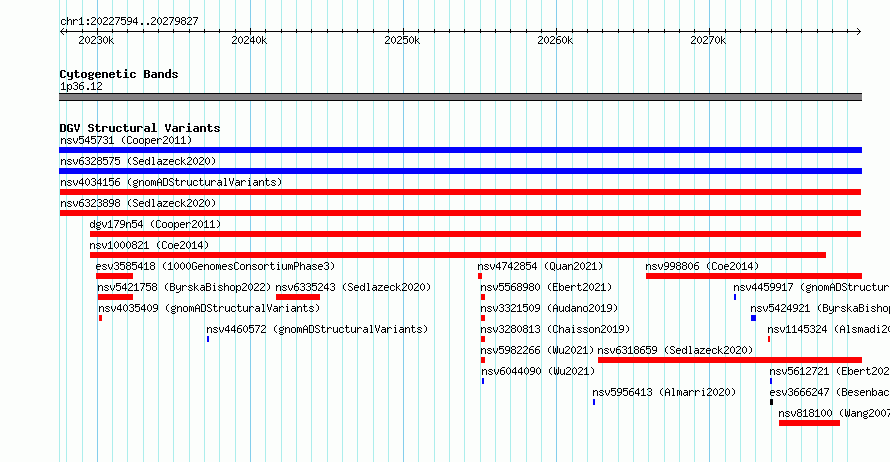The height and width of the screenshot is (462, 890).
Task: Click the Cytogenetic Bands track heading
Action: point(119,74)
